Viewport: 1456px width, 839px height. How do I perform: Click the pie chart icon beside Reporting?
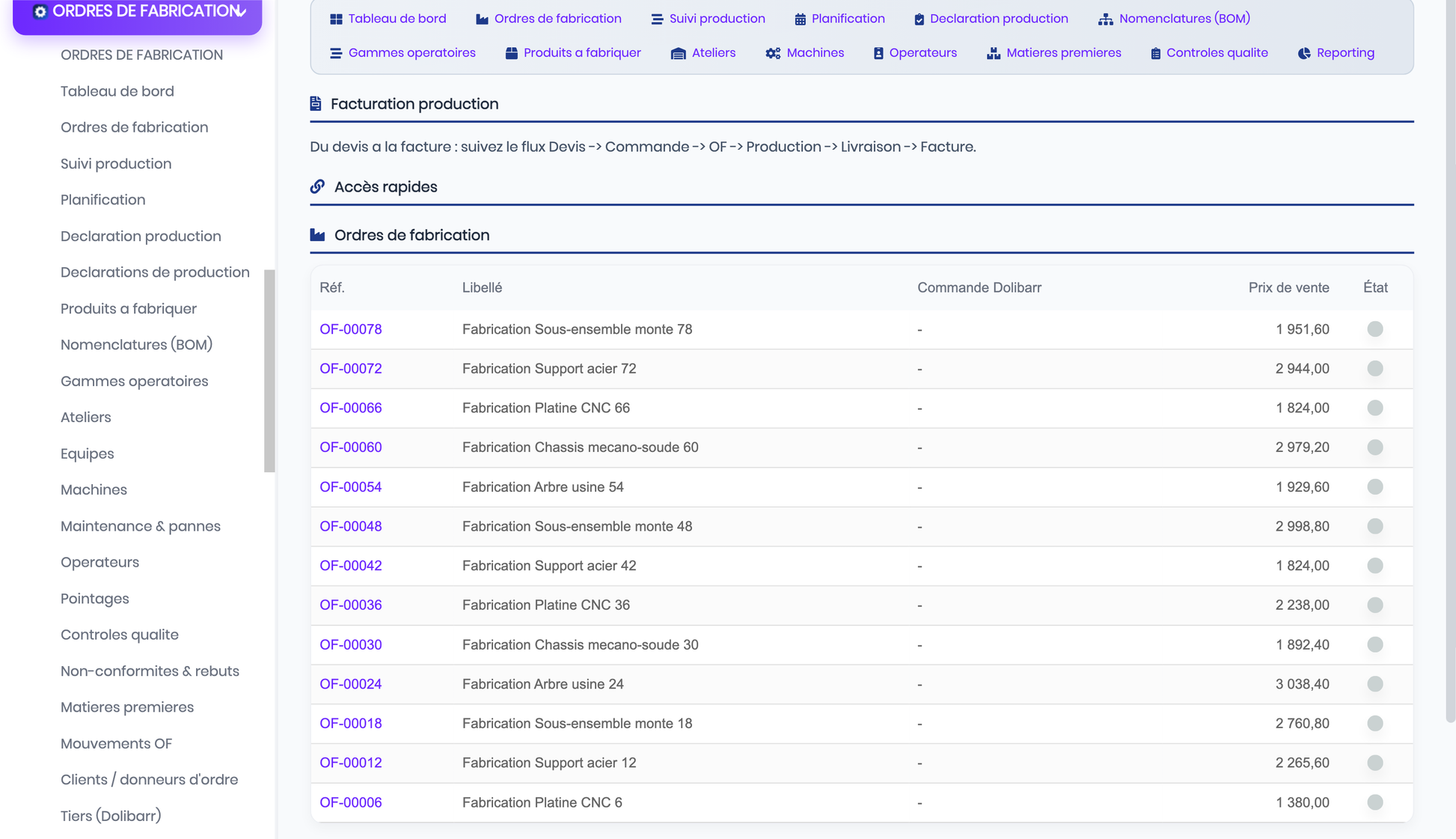(x=1304, y=53)
